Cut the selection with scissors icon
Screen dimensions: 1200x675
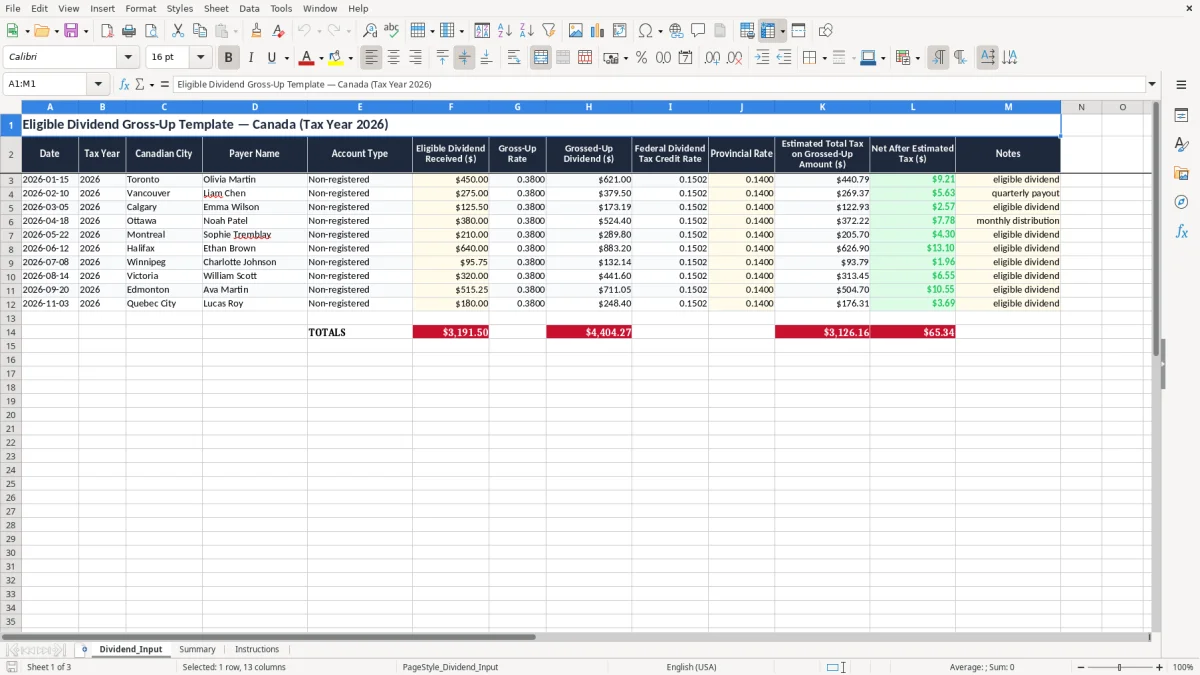(x=178, y=31)
